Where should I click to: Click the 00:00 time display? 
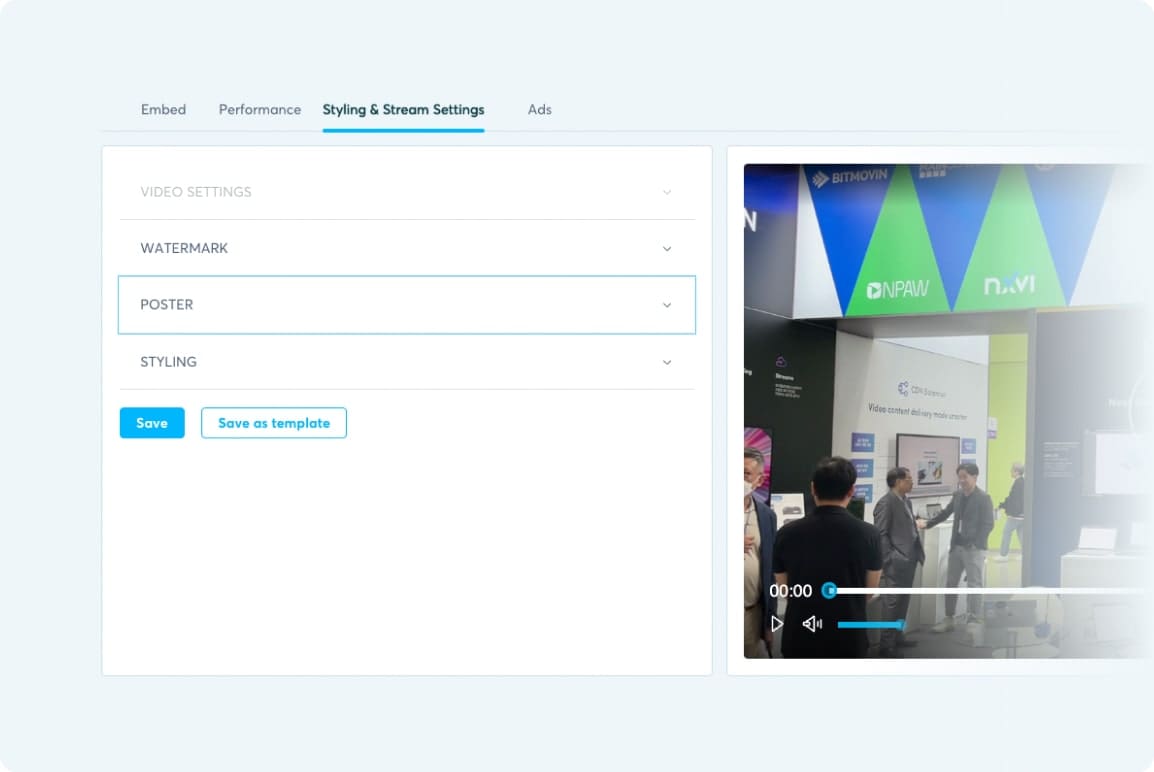click(x=790, y=590)
